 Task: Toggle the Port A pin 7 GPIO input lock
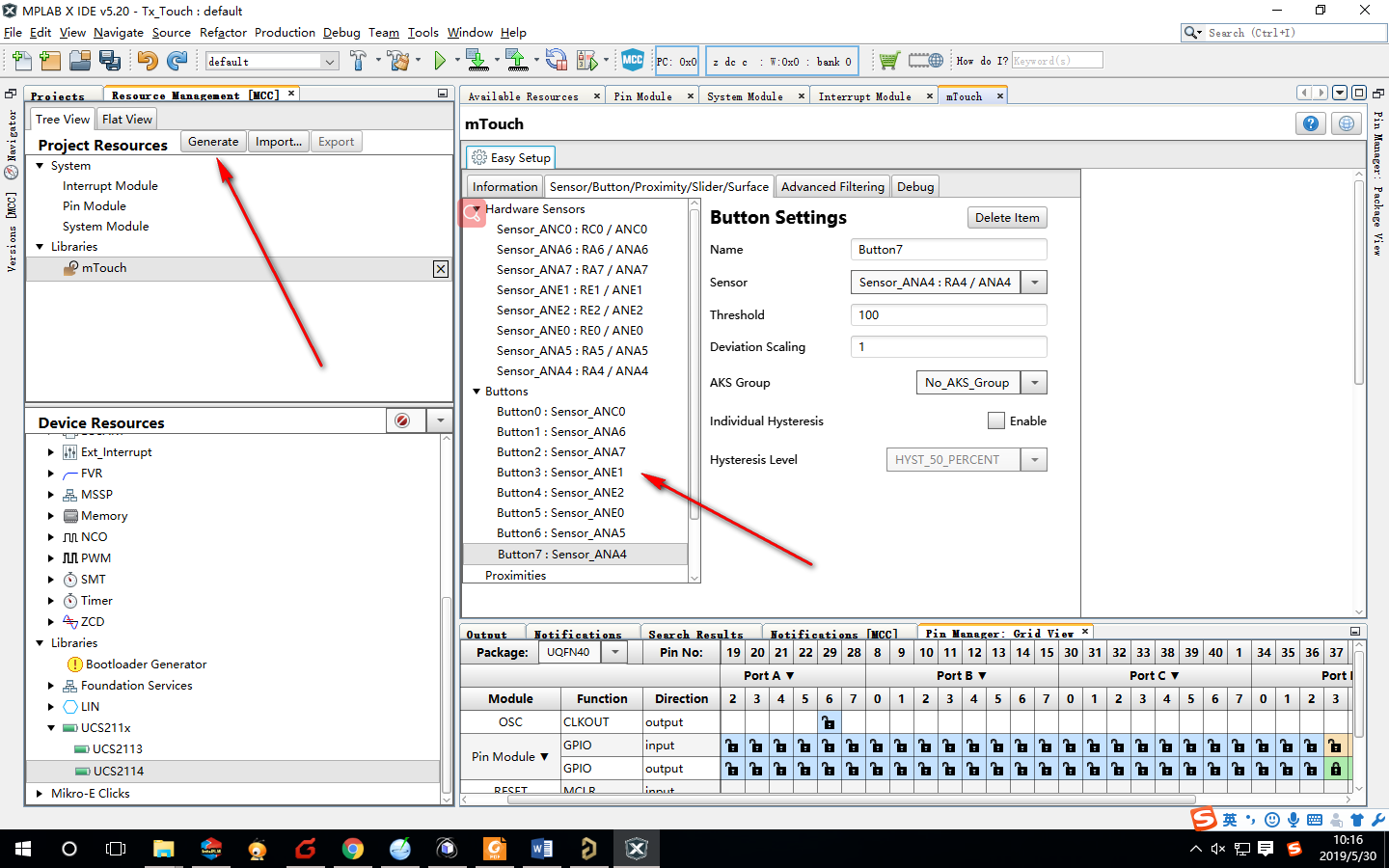click(x=853, y=746)
